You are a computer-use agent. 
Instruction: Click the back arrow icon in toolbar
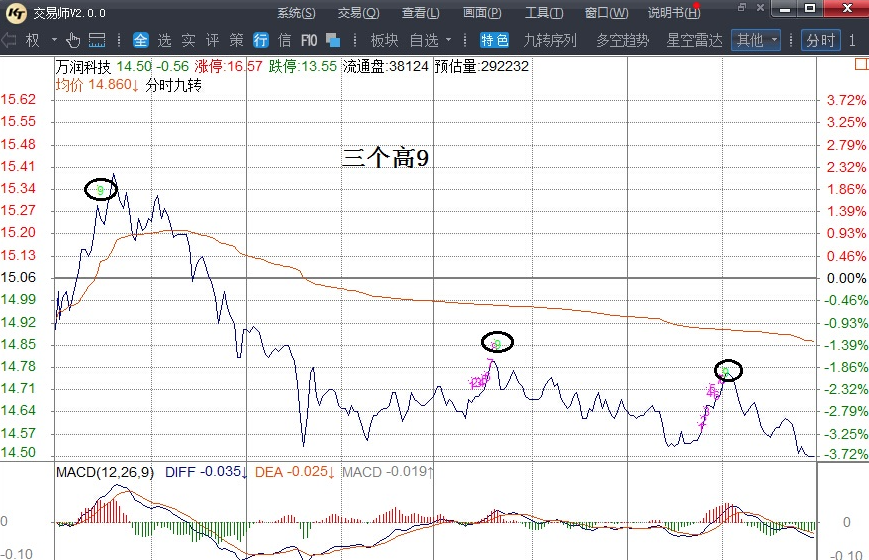[x=10, y=40]
